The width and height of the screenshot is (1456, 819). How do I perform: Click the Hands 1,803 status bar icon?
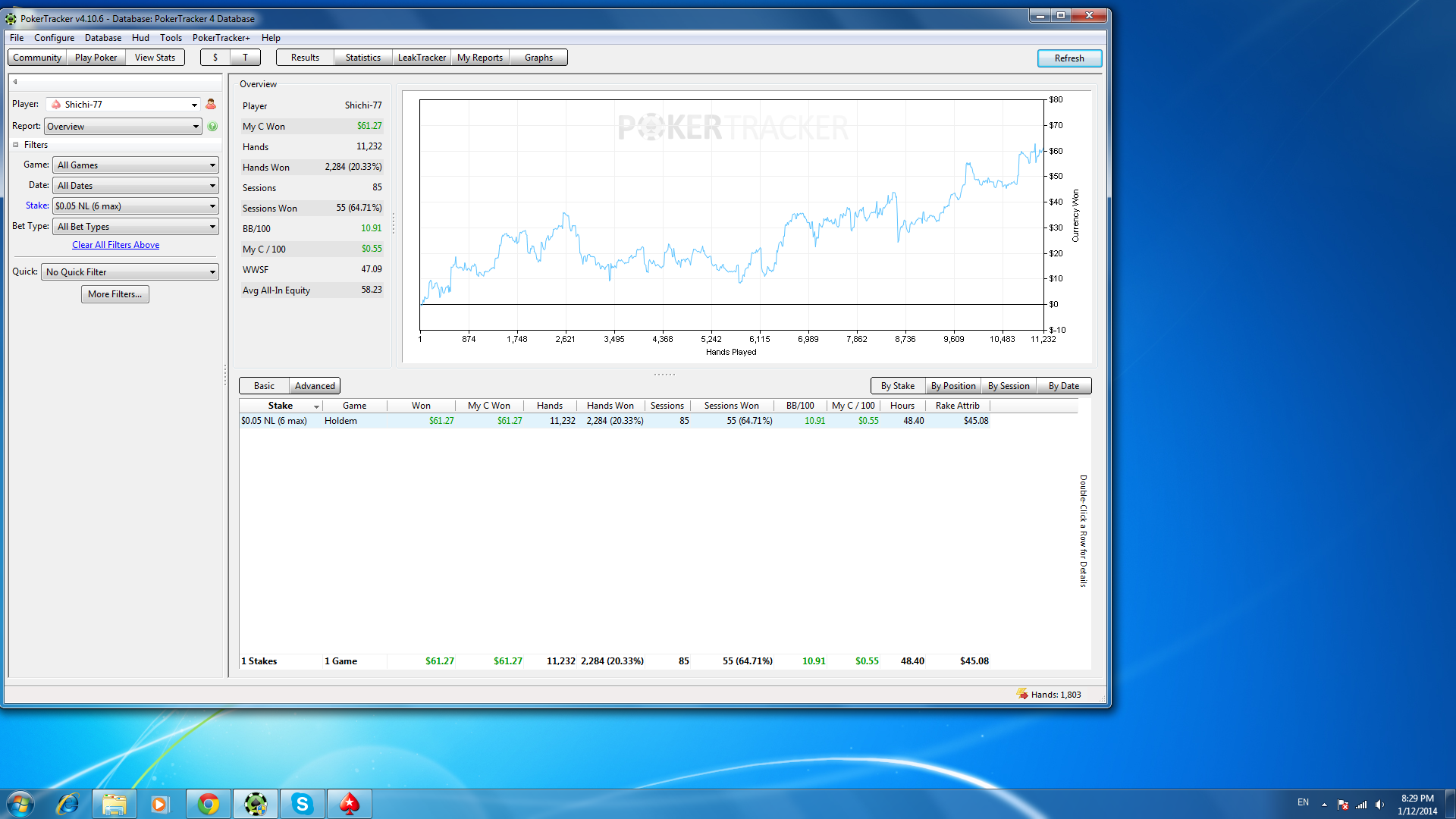pyautogui.click(x=1022, y=695)
